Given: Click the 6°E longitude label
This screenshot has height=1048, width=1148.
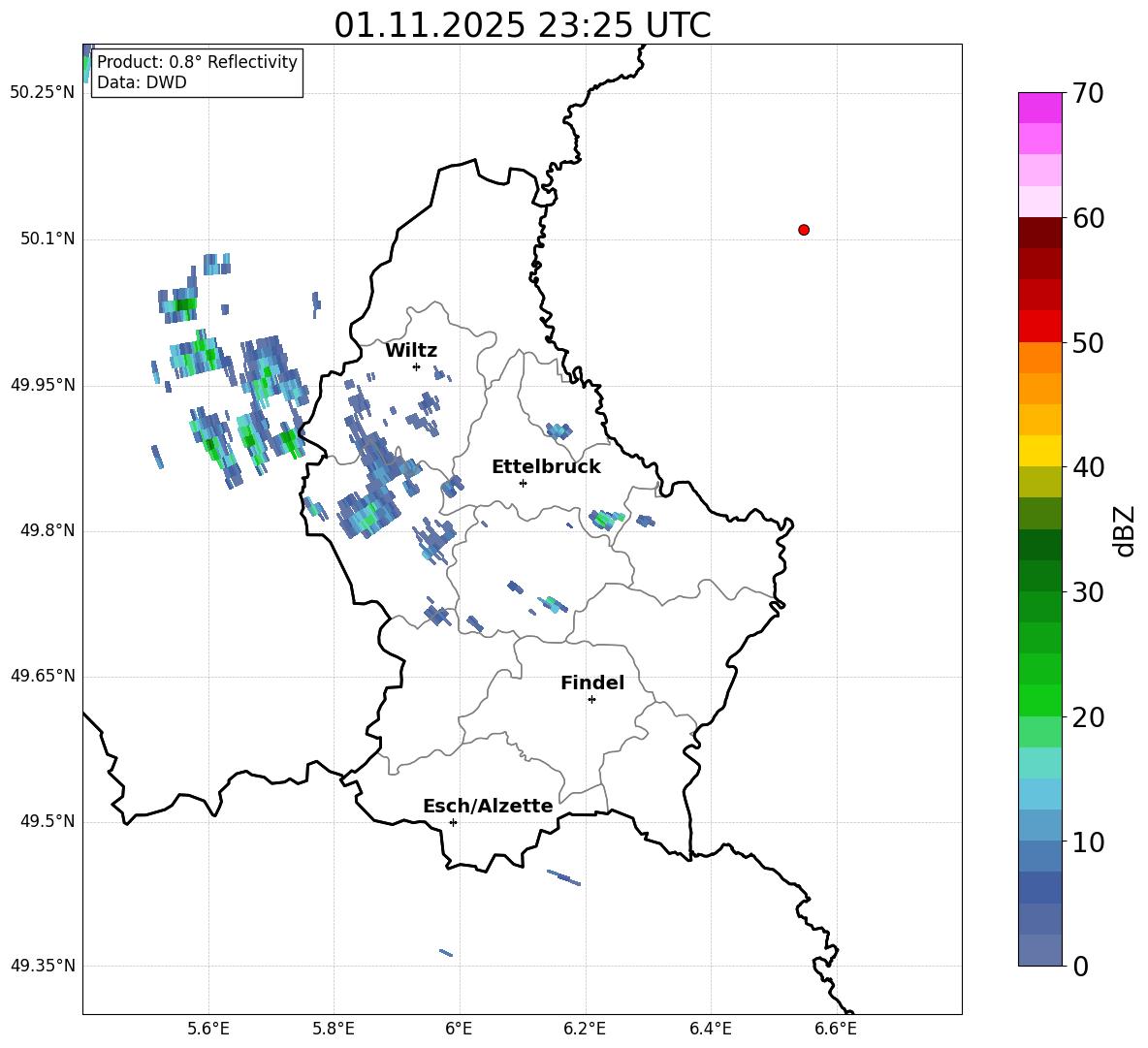Looking at the screenshot, I should point(459,1029).
